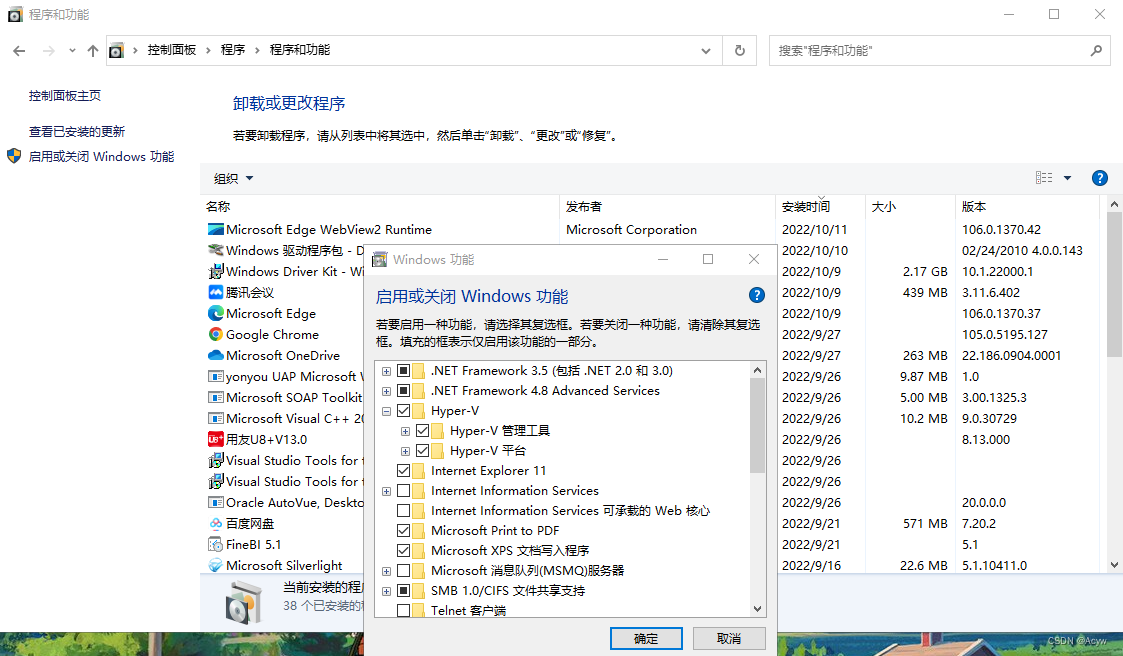Expand .NET Framework 3.5 tree node
The width and height of the screenshot is (1123, 656).
tap(386, 371)
